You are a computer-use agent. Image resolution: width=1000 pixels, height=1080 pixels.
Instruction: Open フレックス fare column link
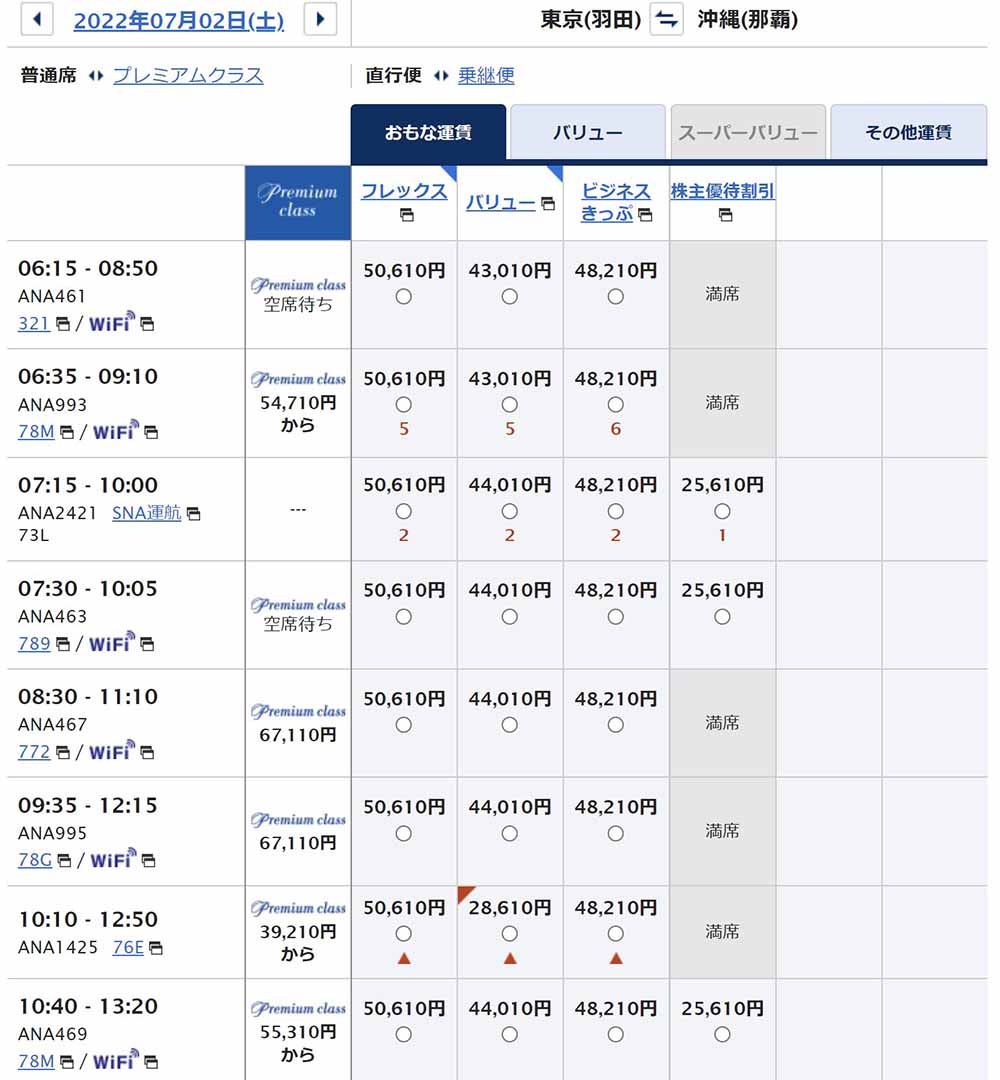pos(404,191)
